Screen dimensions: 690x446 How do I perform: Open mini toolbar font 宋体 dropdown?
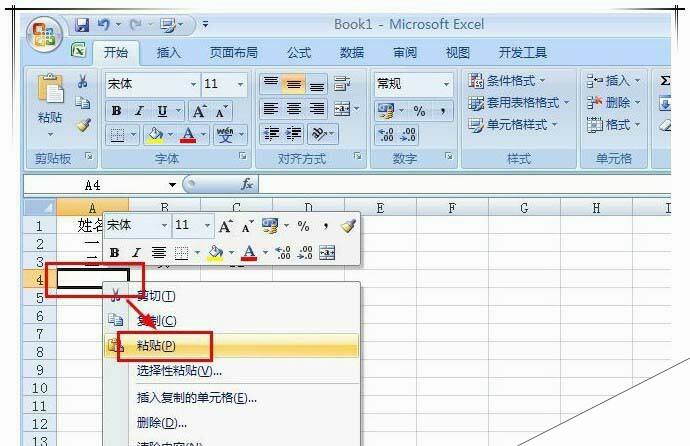(164, 225)
